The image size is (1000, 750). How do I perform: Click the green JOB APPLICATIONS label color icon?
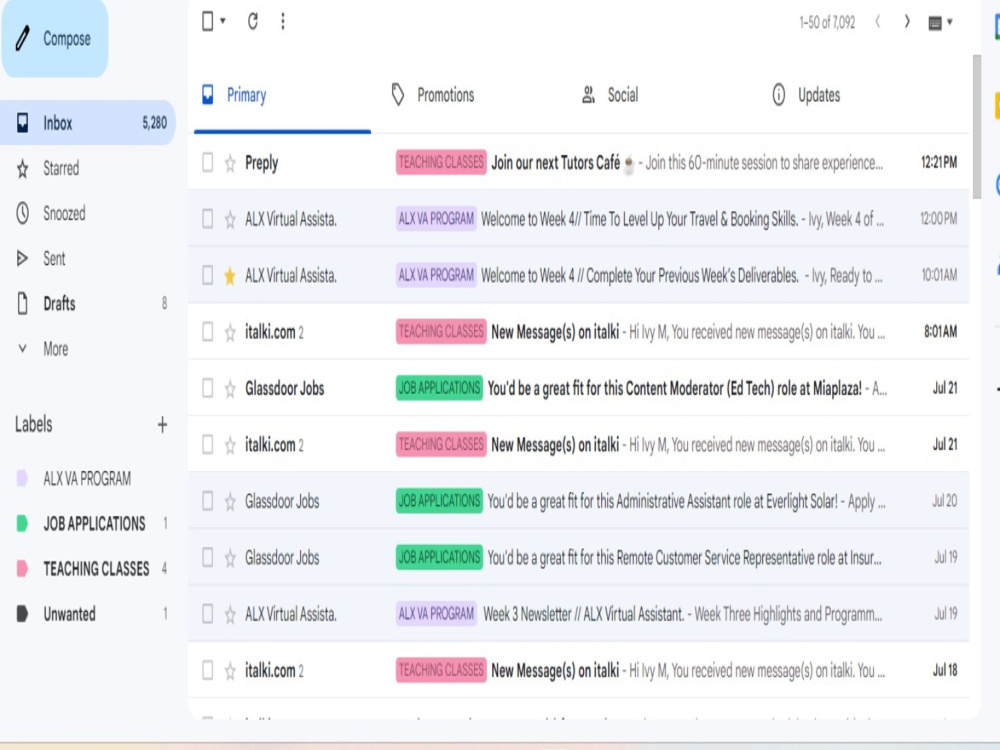click(x=22, y=524)
